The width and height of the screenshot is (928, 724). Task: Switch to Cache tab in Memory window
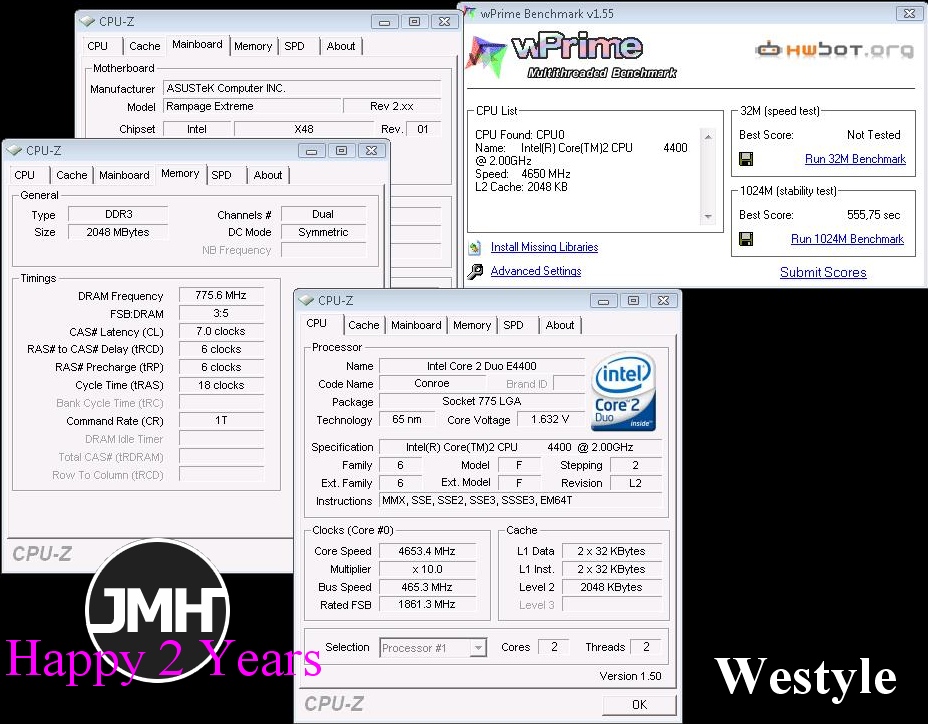72,175
